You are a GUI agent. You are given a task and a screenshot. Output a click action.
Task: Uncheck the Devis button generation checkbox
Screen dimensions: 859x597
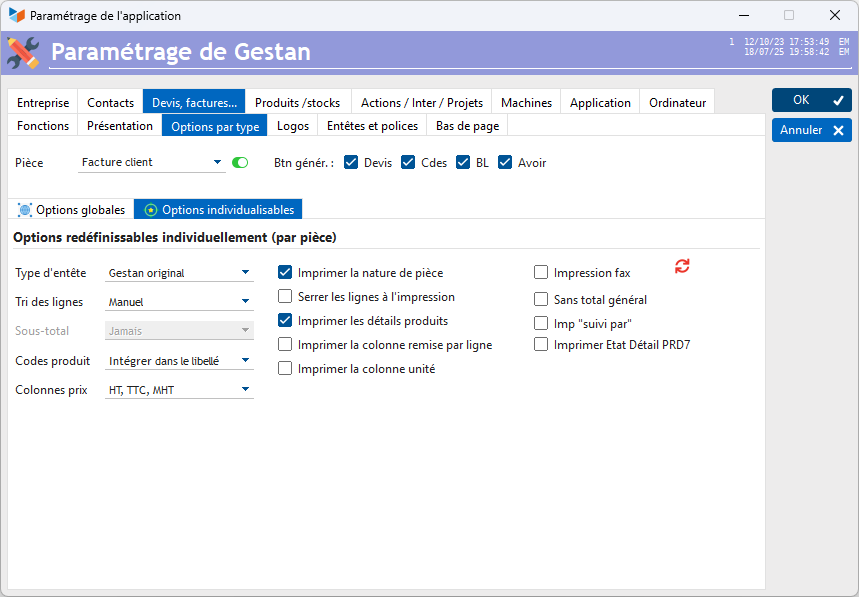(351, 162)
